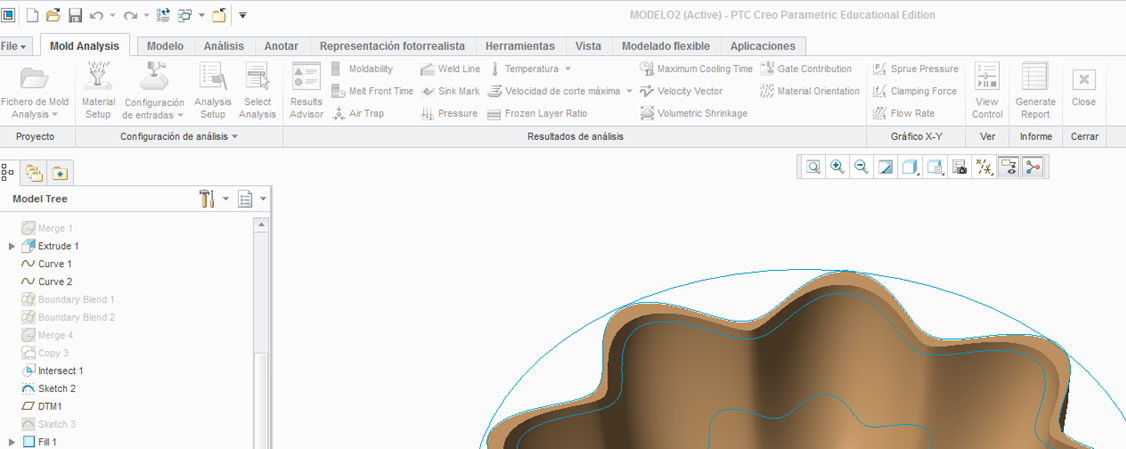The width and height of the screenshot is (1126, 449).
Task: Open a file with the folder icon
Action: click(53, 14)
